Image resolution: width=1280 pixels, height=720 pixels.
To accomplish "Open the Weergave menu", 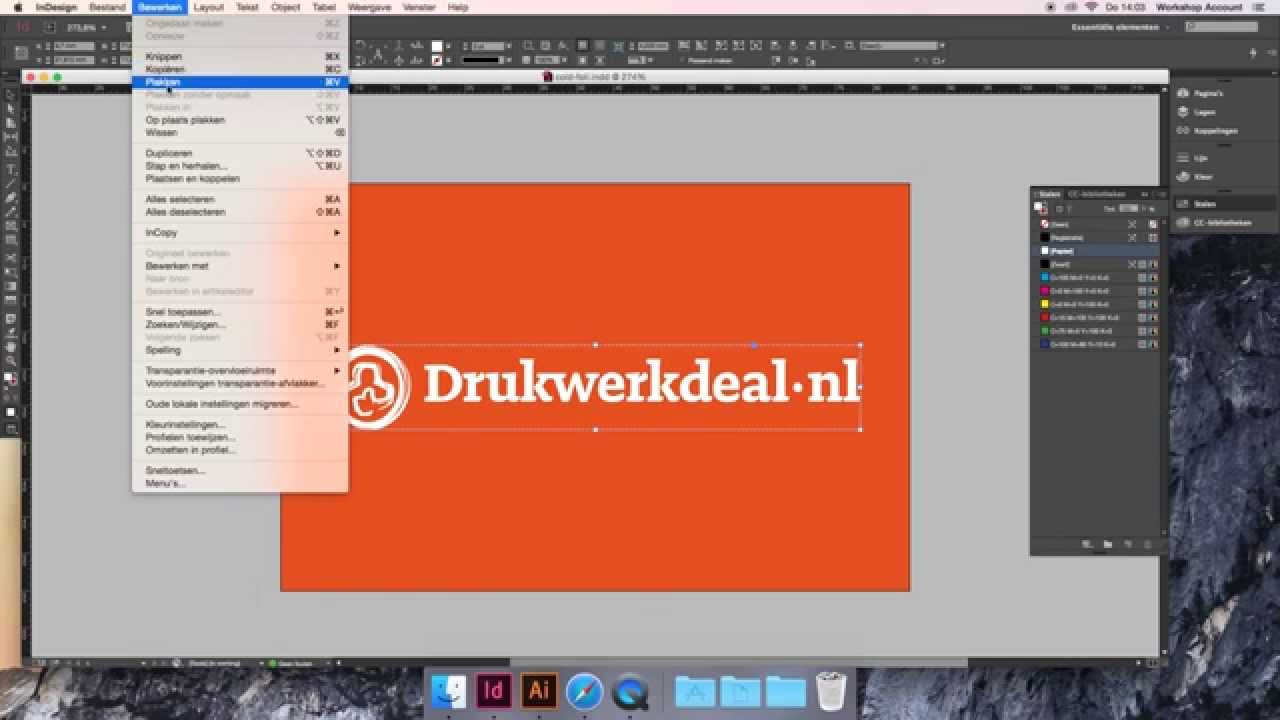I will 368,7.
